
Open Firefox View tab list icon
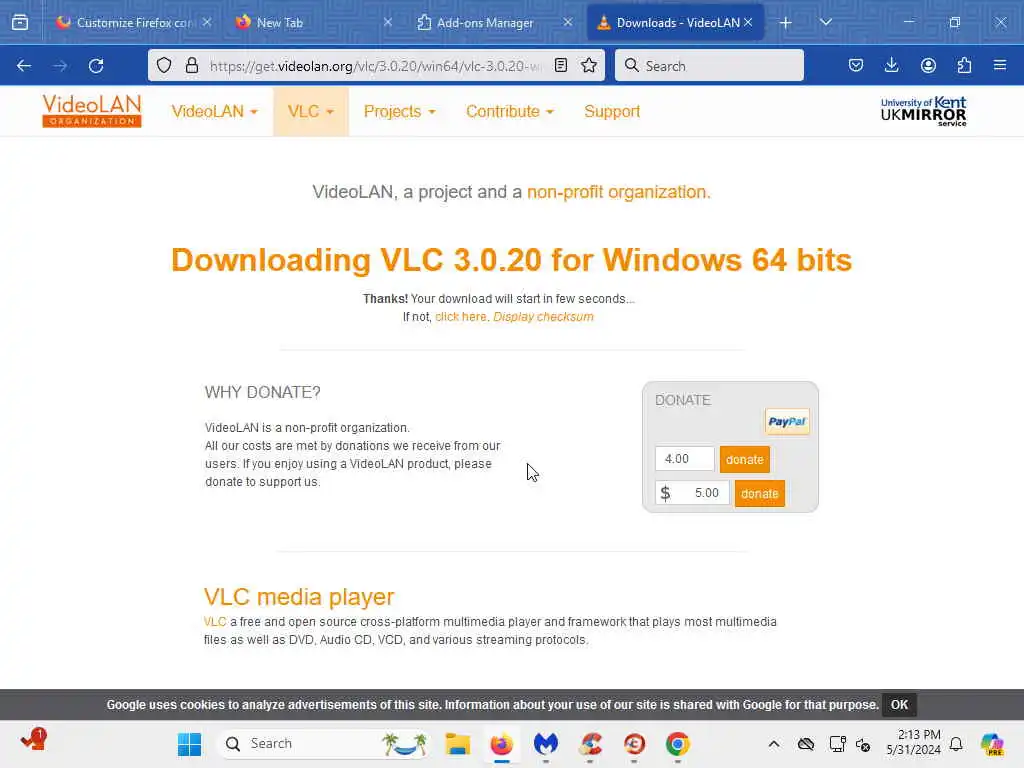click(x=20, y=22)
